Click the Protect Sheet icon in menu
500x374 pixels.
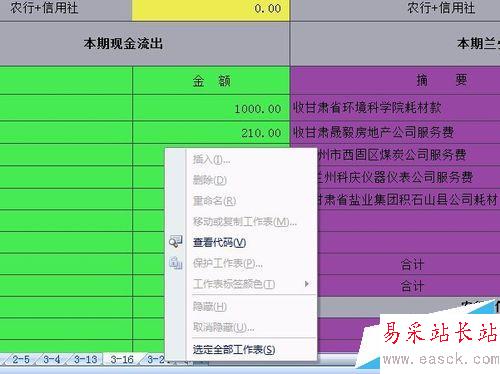coord(175,263)
